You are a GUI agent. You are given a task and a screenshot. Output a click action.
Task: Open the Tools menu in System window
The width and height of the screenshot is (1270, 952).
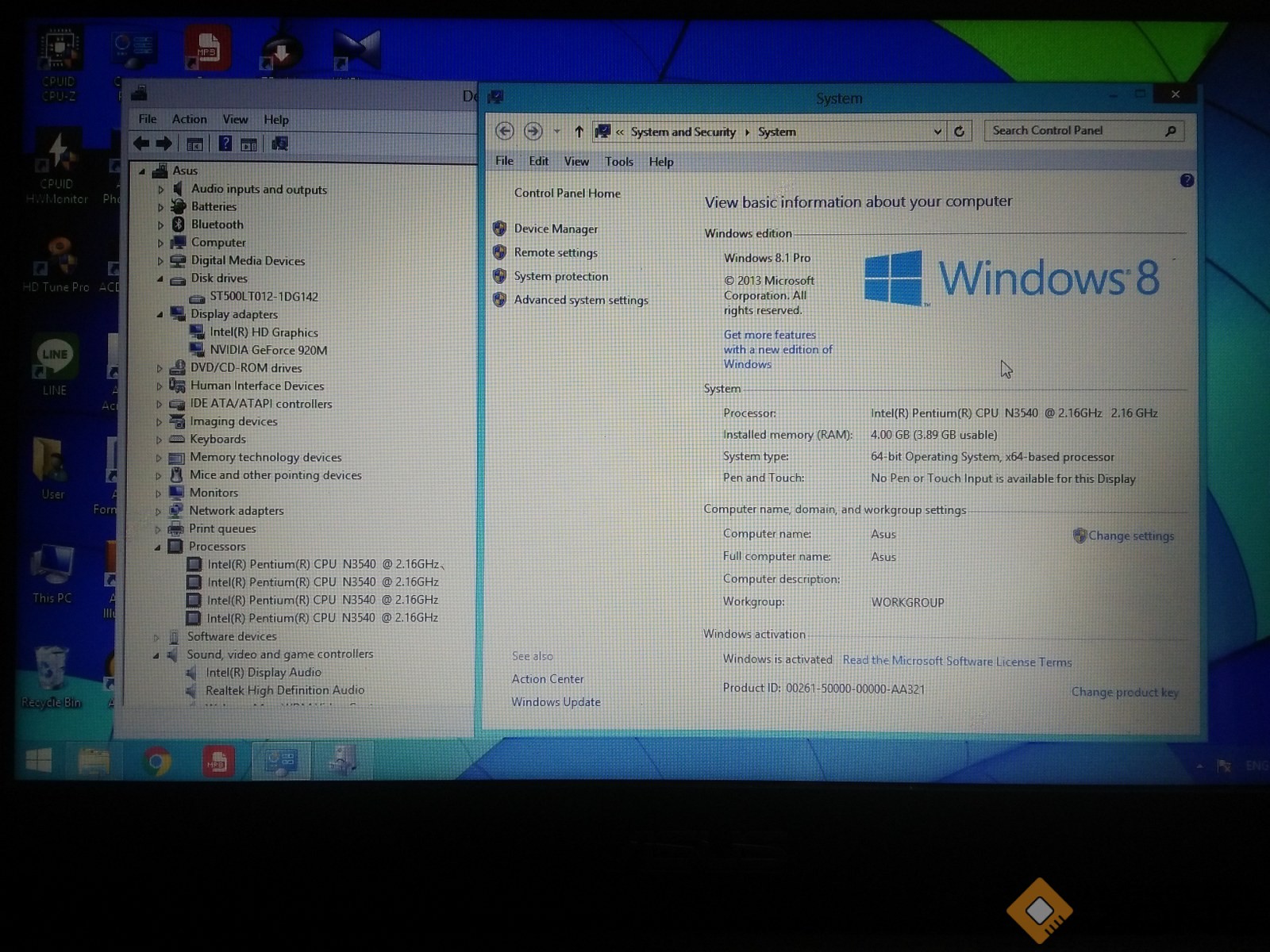coord(618,162)
